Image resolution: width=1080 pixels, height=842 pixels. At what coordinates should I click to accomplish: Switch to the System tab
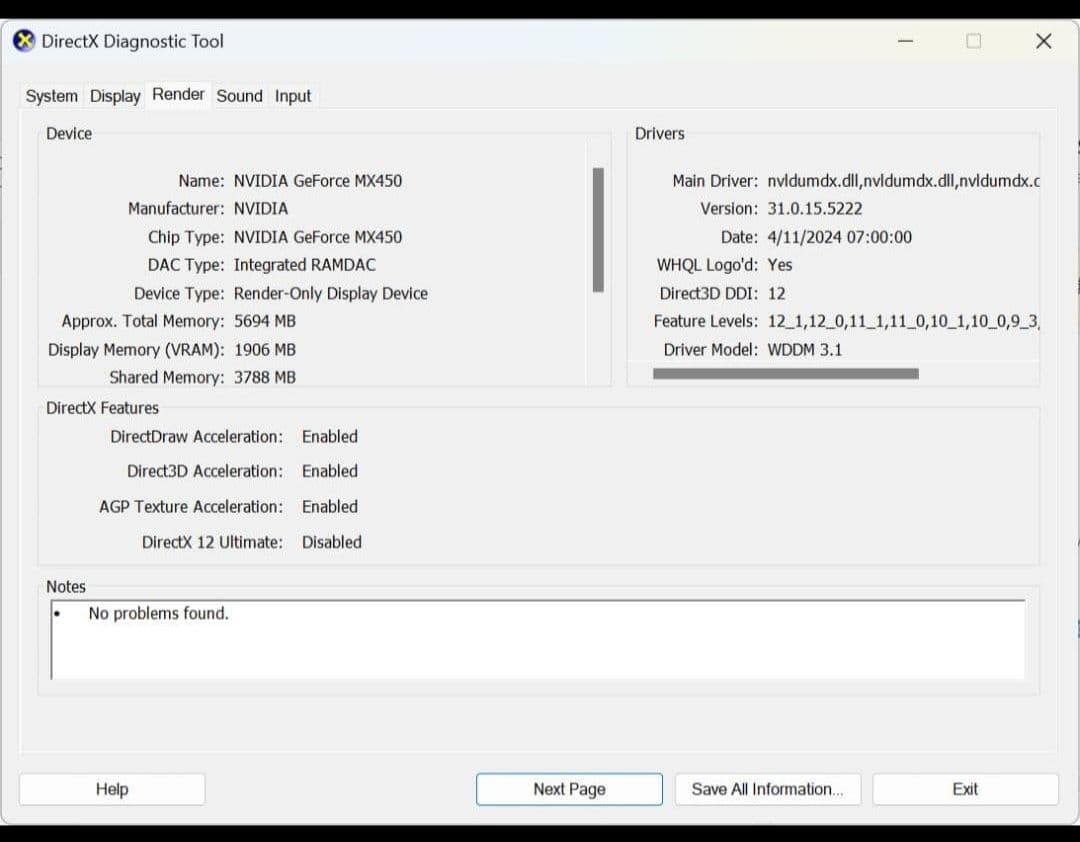coord(51,96)
